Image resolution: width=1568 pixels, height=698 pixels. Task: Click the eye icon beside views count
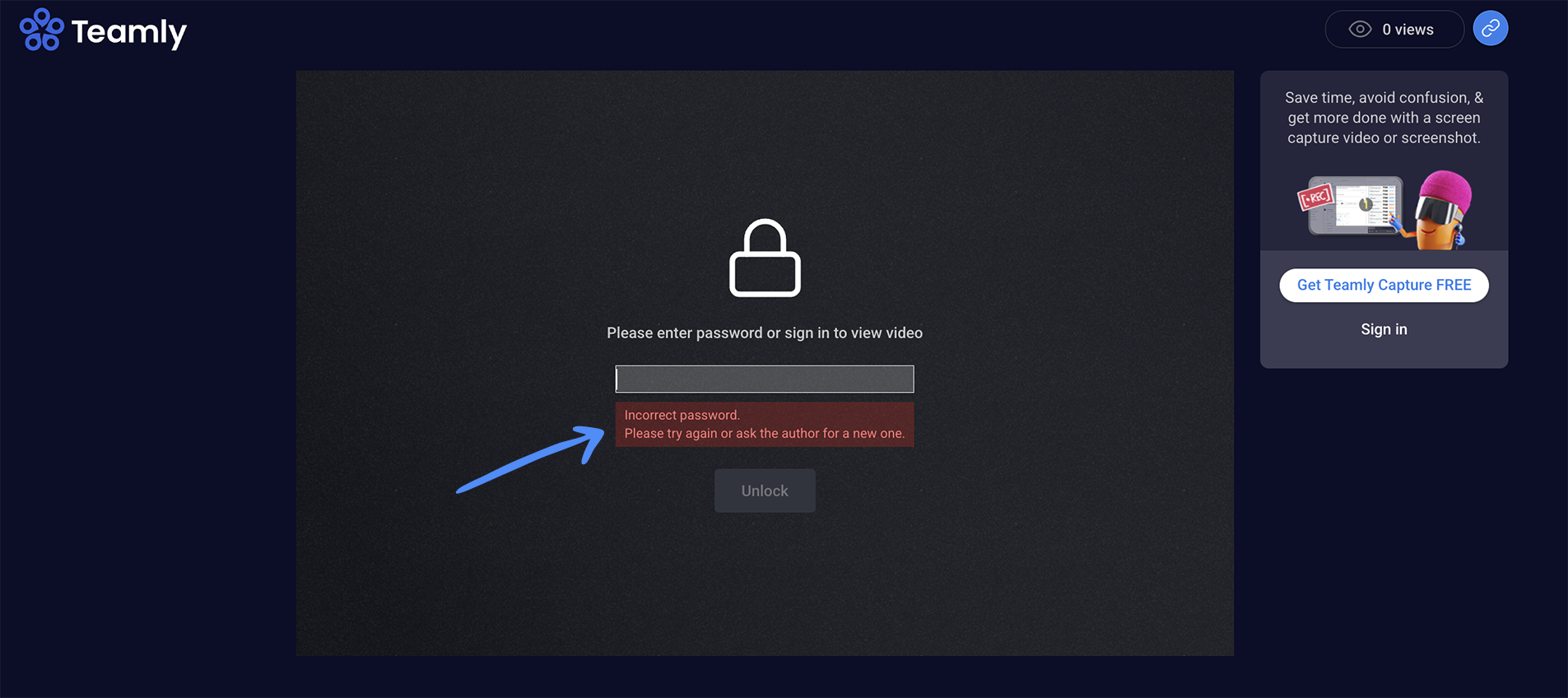coord(1360,30)
